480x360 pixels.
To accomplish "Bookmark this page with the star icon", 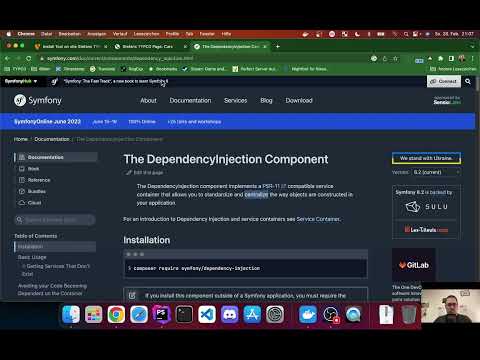I will pos(395,59).
